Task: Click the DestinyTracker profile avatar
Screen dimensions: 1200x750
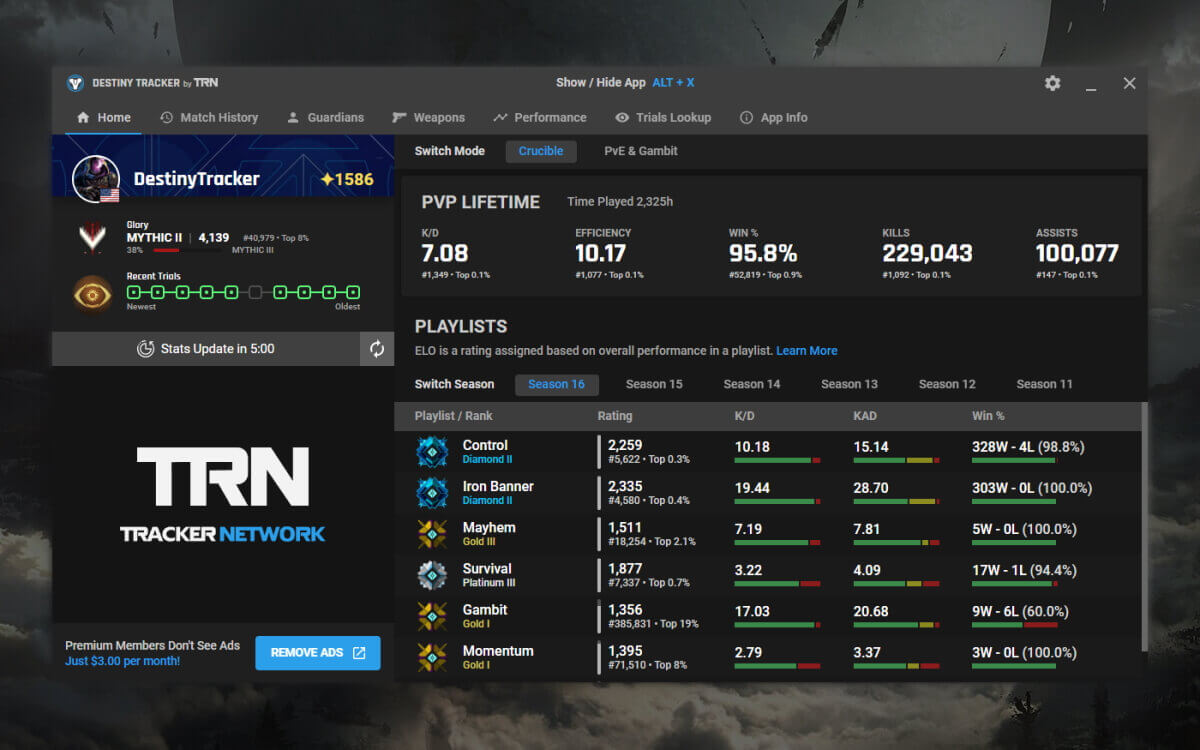Action: coord(96,179)
